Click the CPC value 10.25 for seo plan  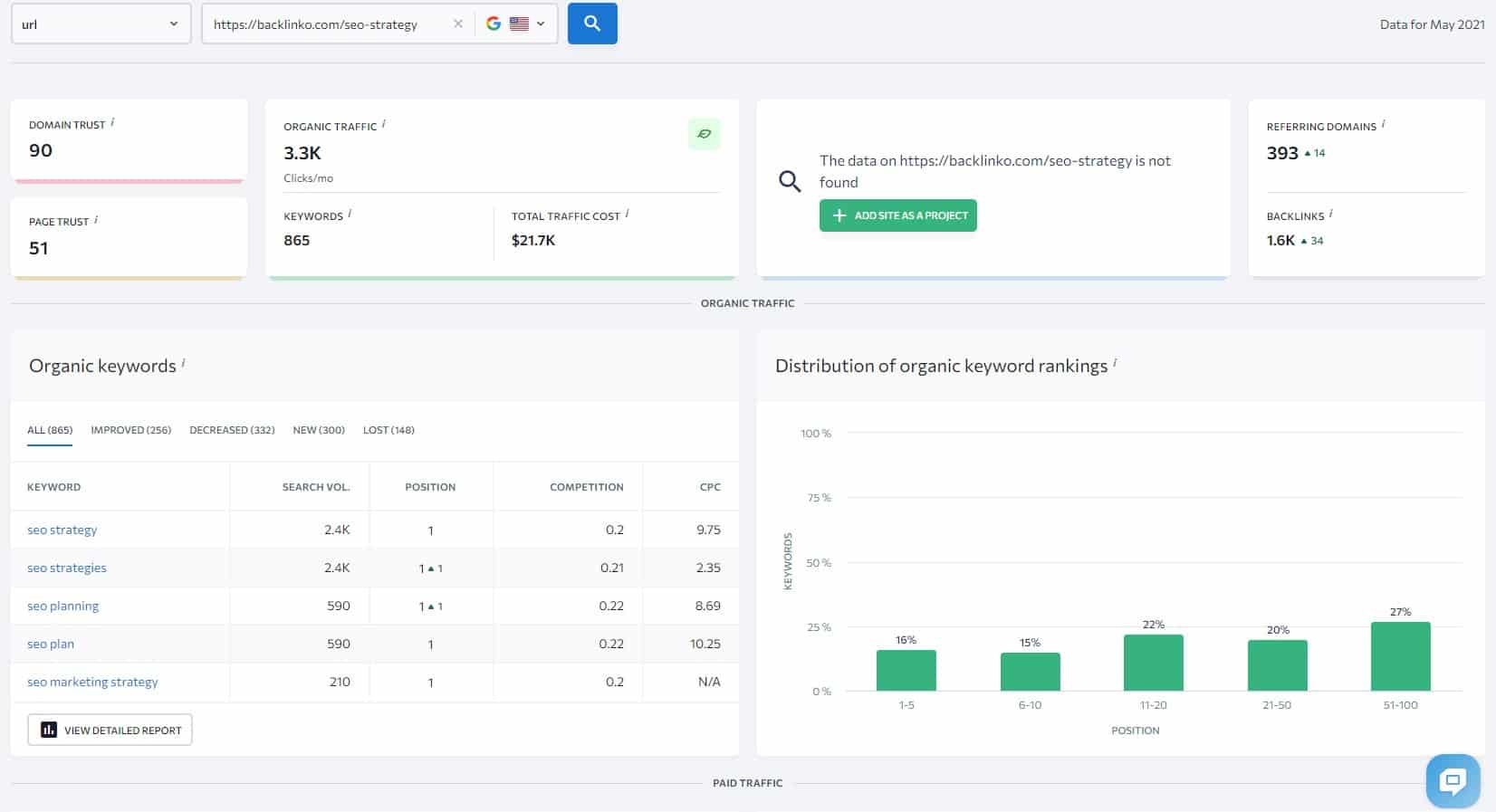705,644
